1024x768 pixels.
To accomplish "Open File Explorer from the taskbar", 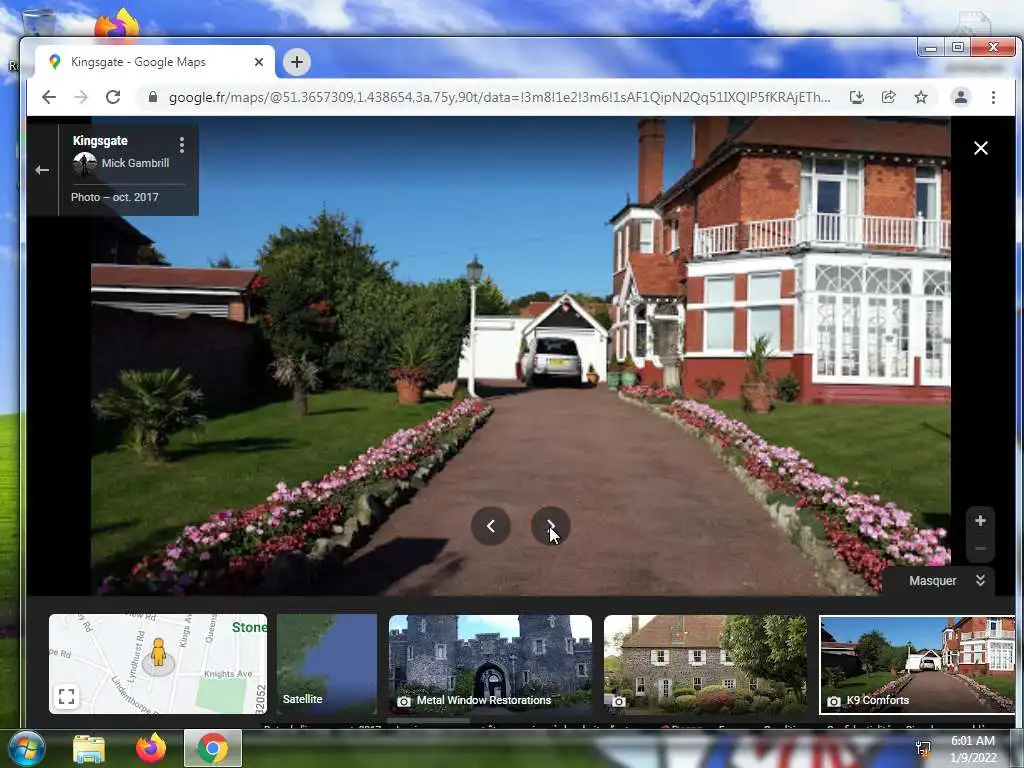I will click(x=89, y=748).
